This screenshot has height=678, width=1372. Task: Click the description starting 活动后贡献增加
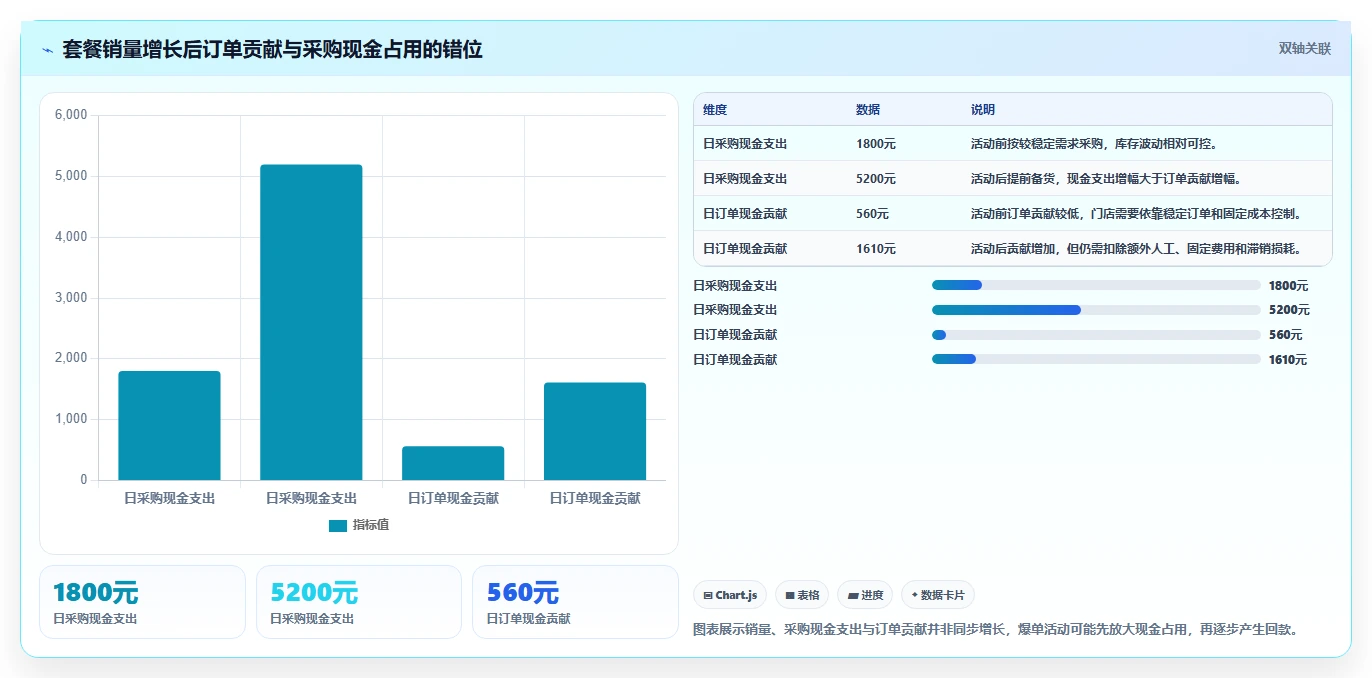coord(1136,249)
